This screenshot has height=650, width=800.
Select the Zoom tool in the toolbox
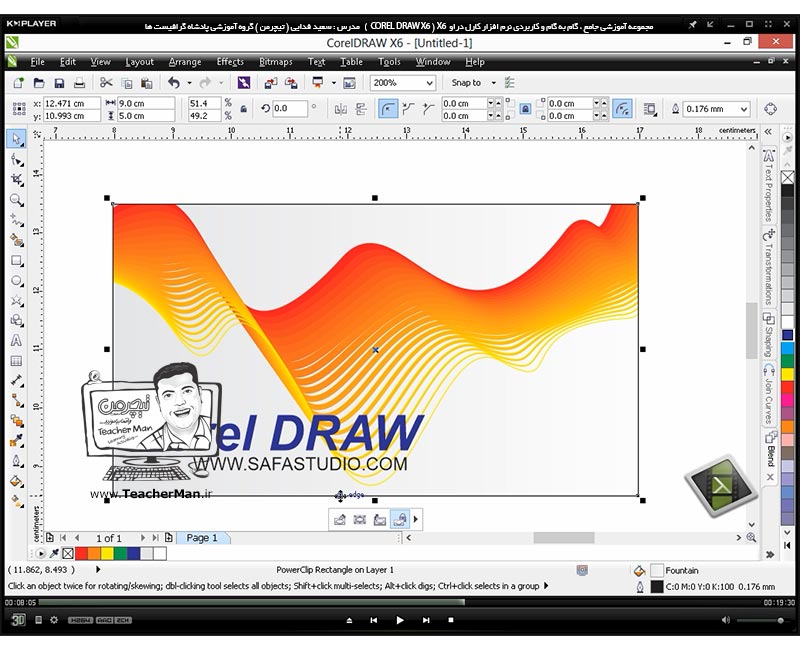coord(16,199)
